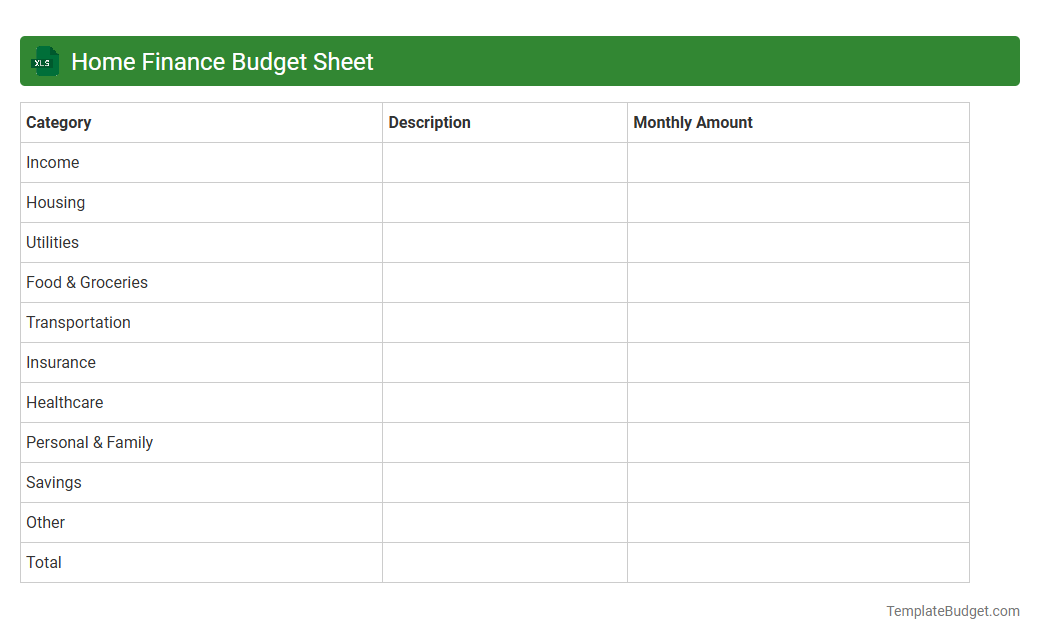Click the Healthcare category cell

pos(64,402)
